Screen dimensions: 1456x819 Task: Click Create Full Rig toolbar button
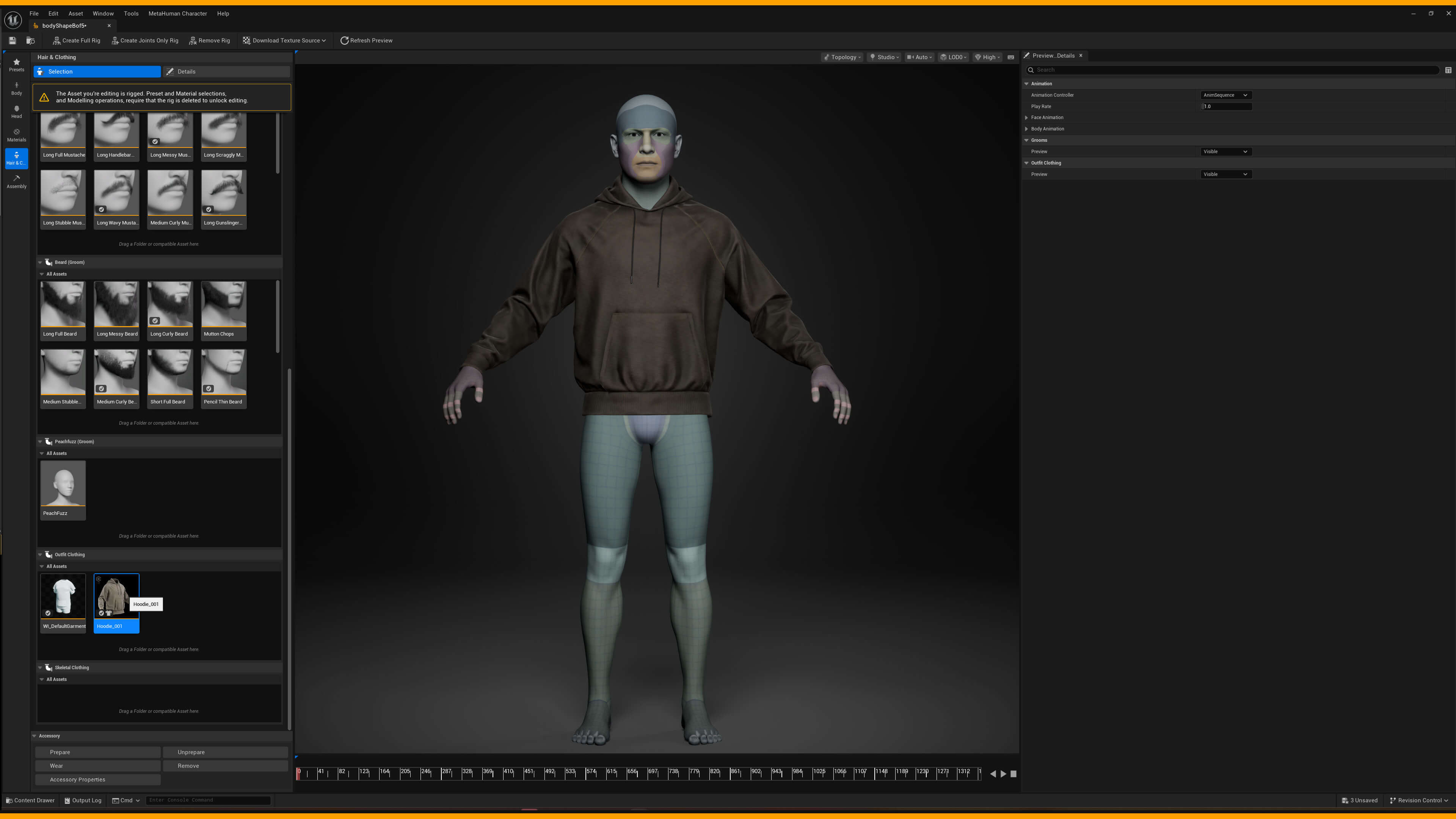coord(76,40)
